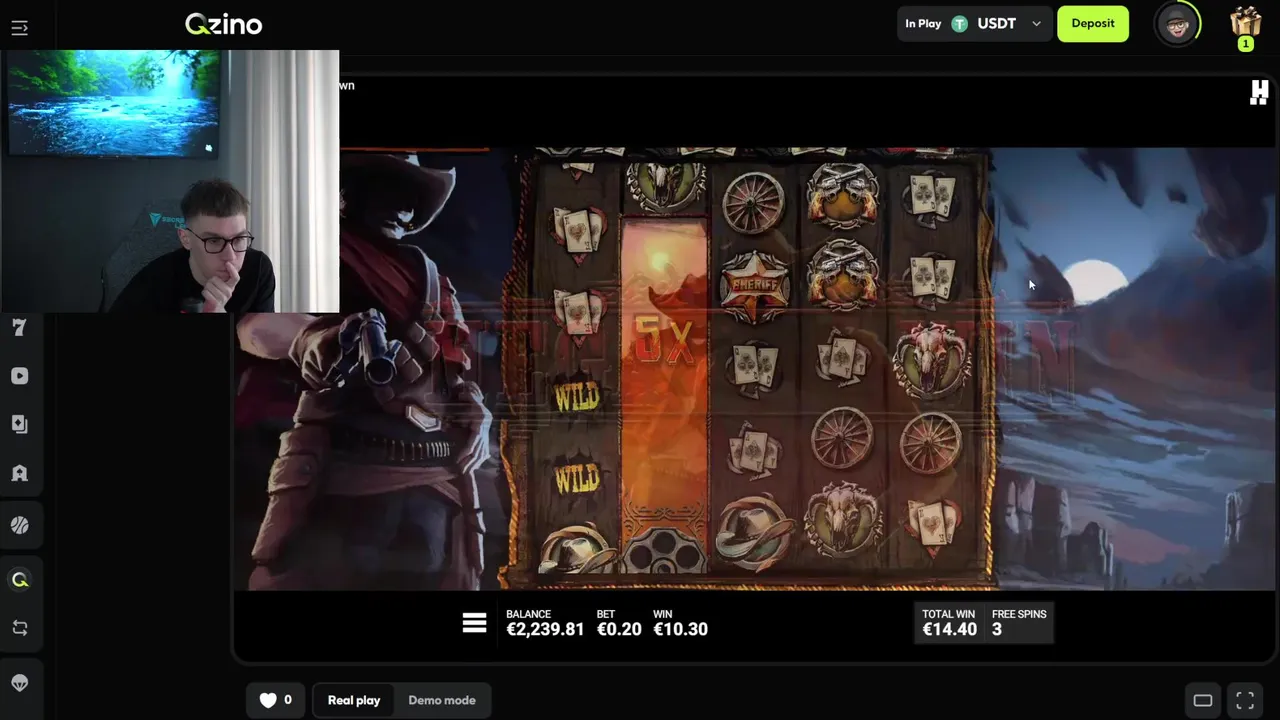Open the slots number 7 sidebar icon

point(19,327)
